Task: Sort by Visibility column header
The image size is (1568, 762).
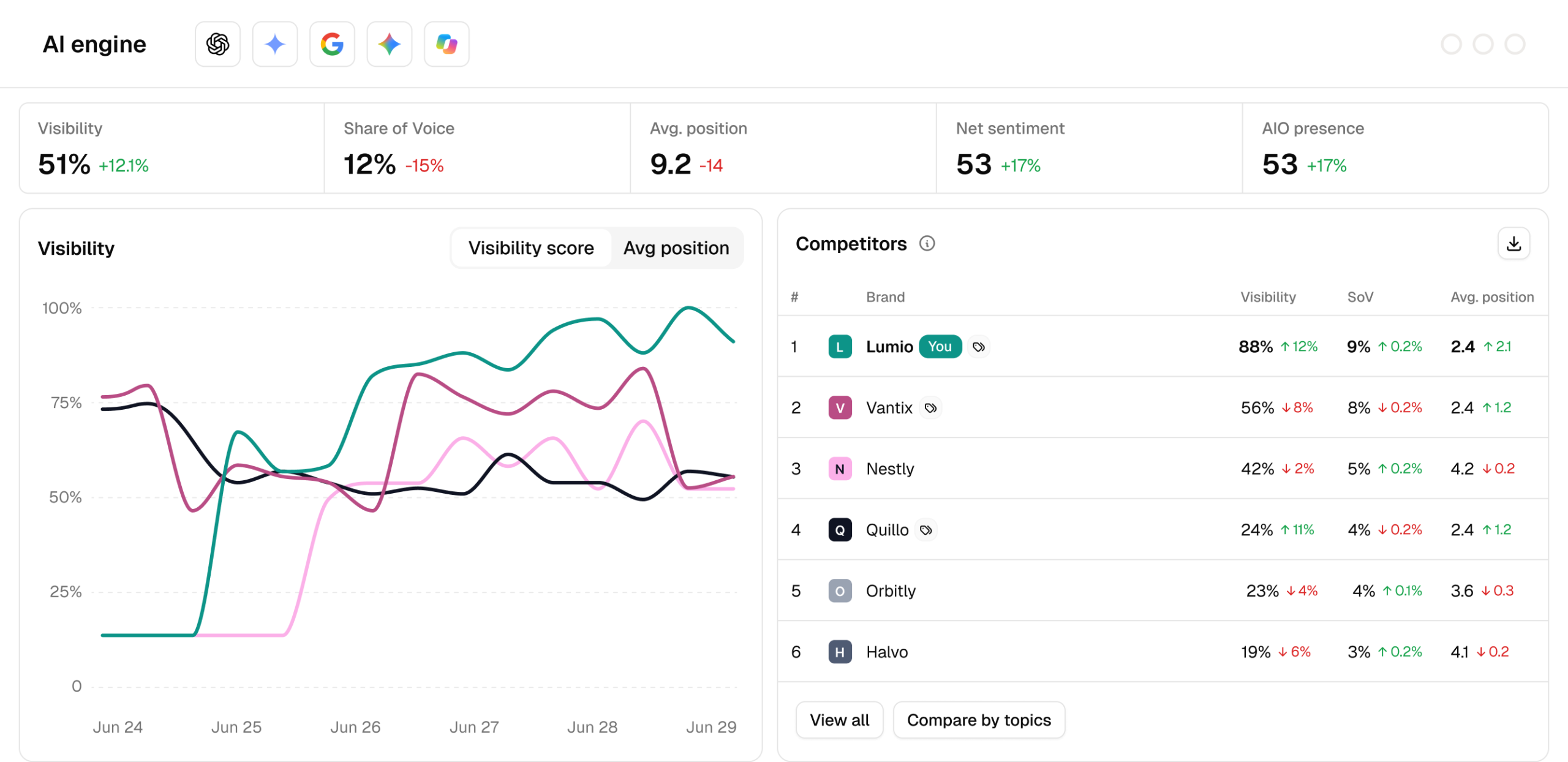Action: tap(1268, 297)
